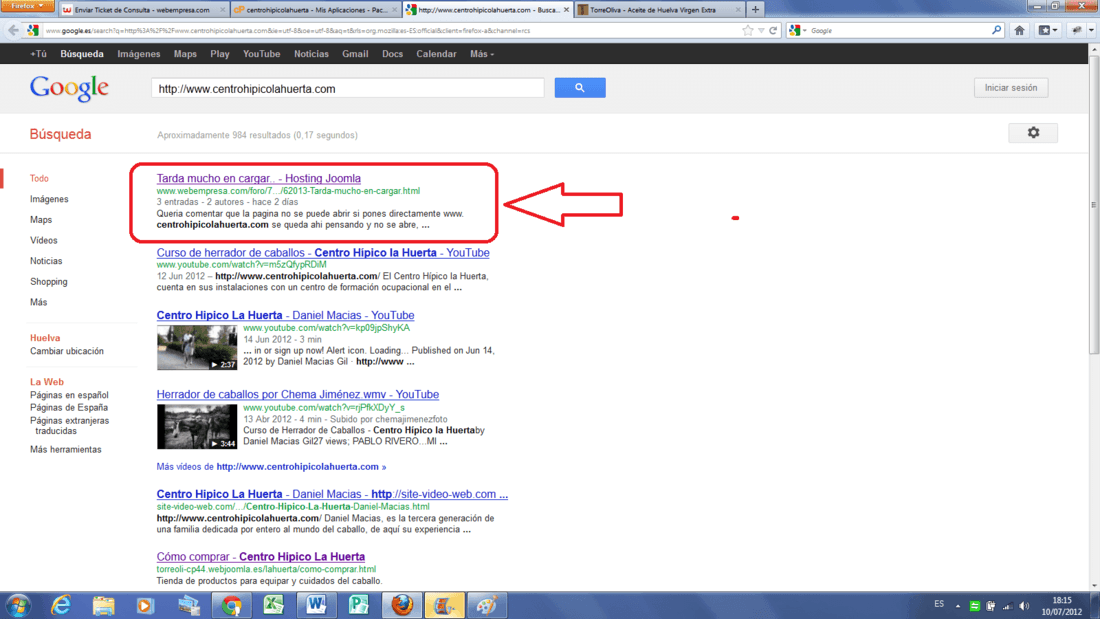Switch to Google Chrome in the taskbar
This screenshot has width=1100, height=619.
click(x=232, y=605)
